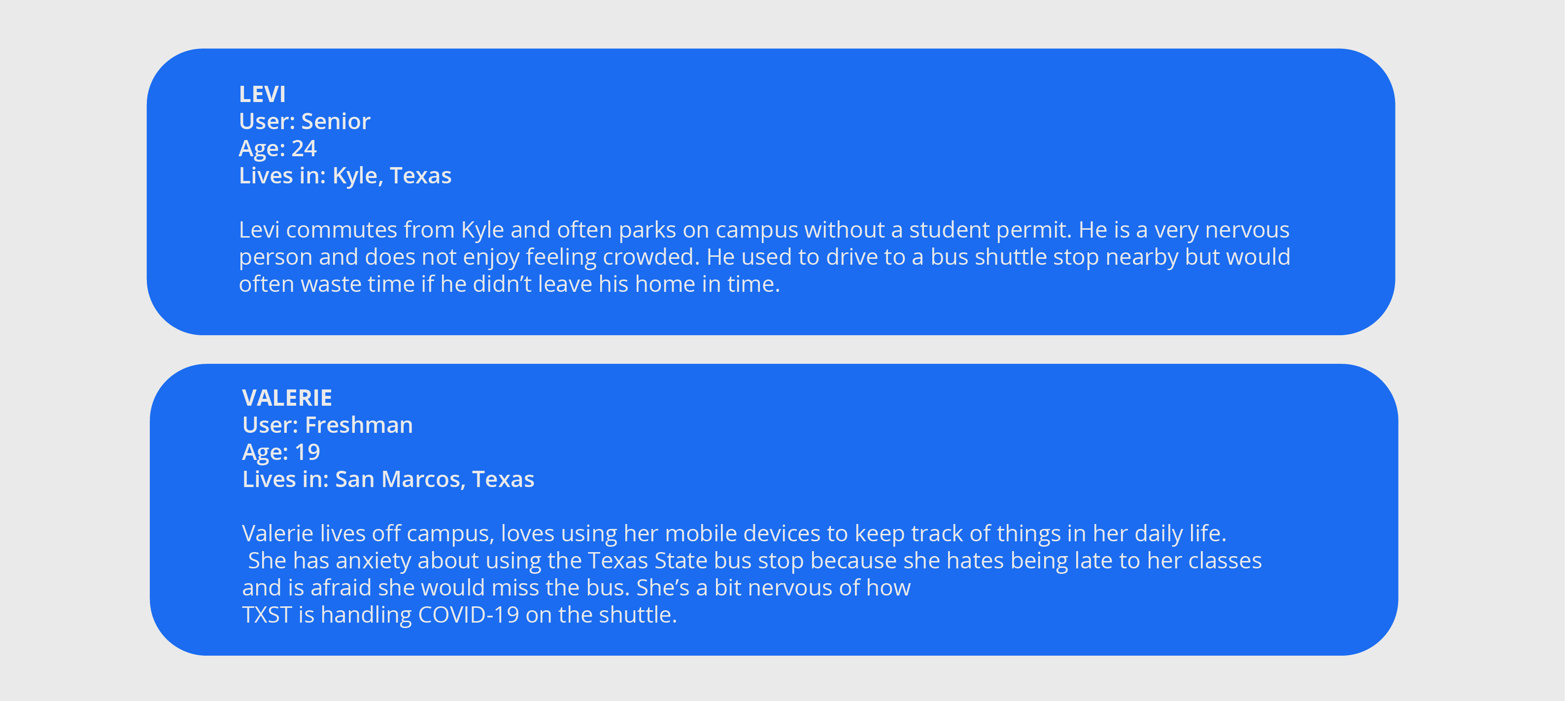Click the "Age: 24" text
This screenshot has height=701, width=1568.
point(277,148)
